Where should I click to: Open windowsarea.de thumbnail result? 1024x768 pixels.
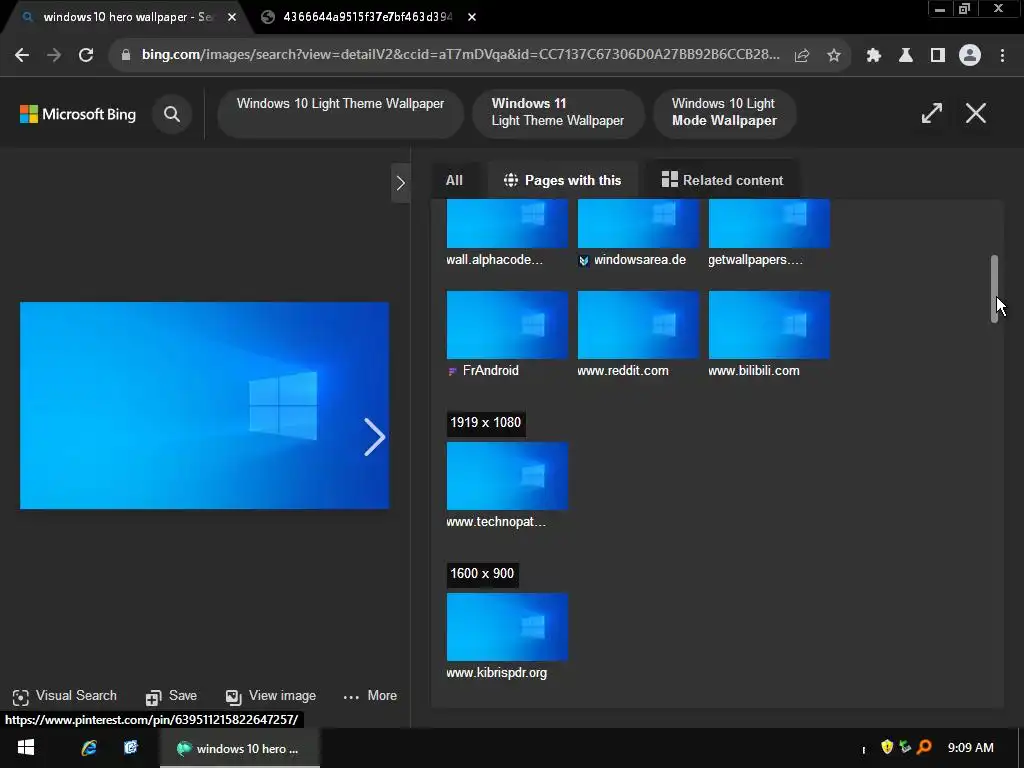(638, 224)
